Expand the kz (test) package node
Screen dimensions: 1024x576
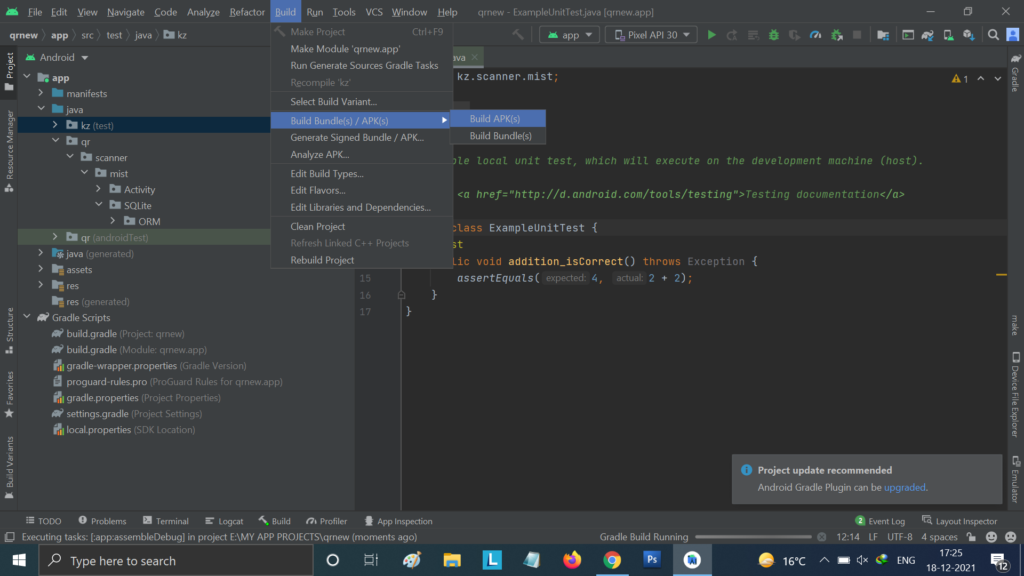click(x=55, y=125)
